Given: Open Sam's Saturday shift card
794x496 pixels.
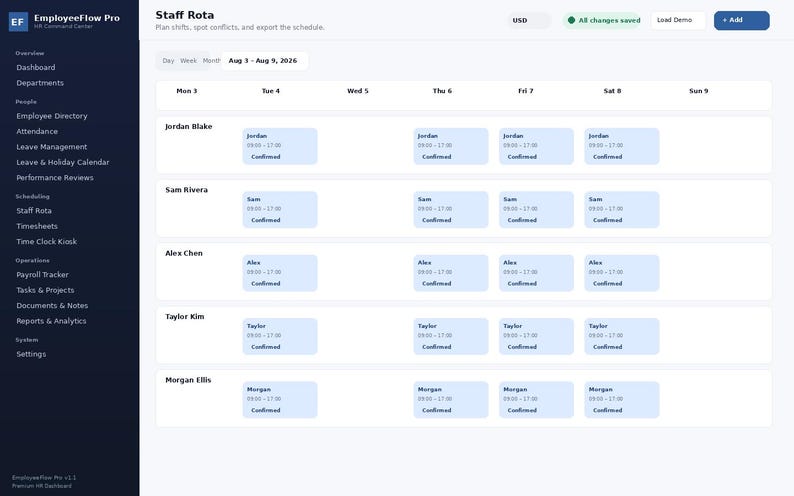Looking at the screenshot, I should 622,210.
